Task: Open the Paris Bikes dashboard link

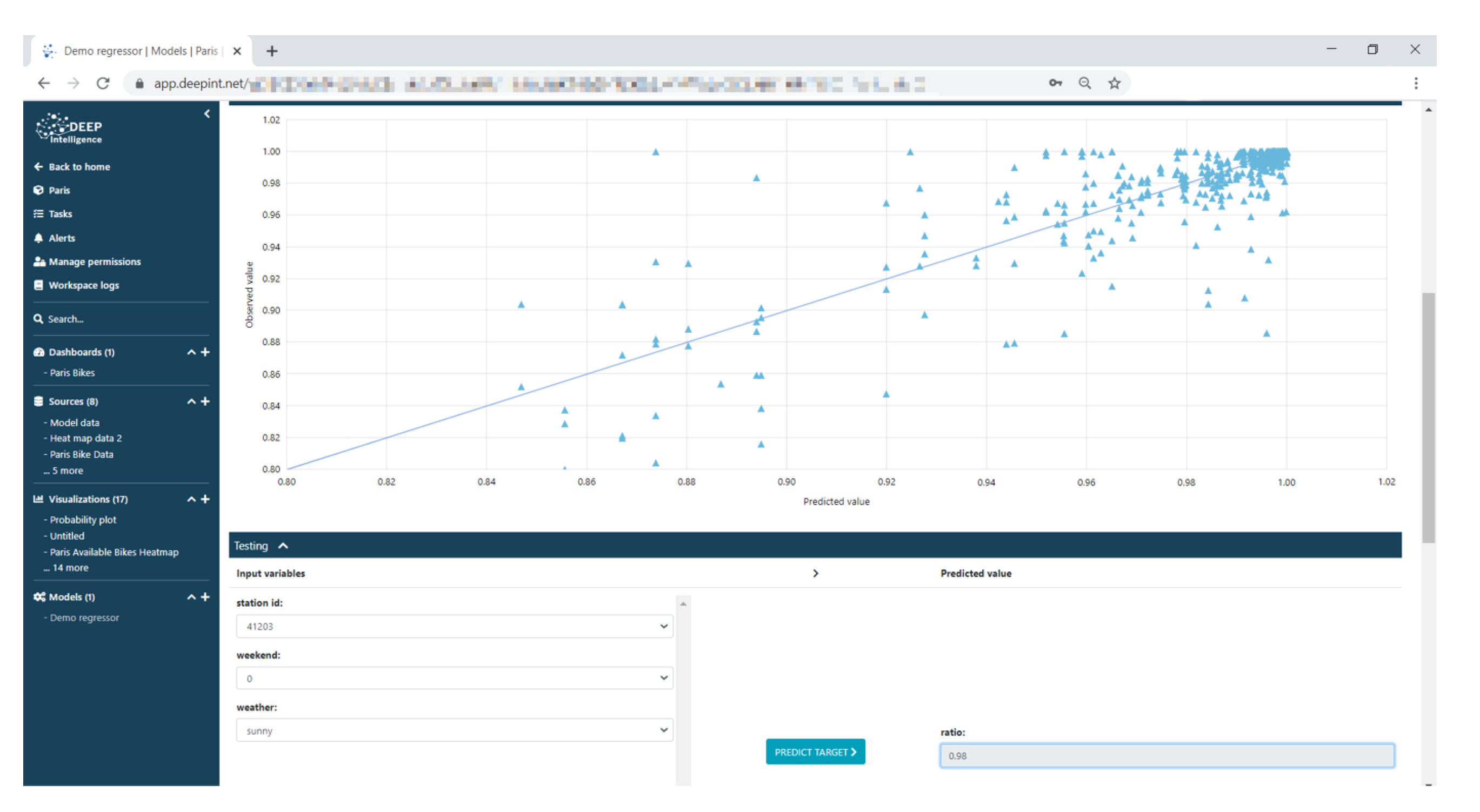Action: pos(72,373)
